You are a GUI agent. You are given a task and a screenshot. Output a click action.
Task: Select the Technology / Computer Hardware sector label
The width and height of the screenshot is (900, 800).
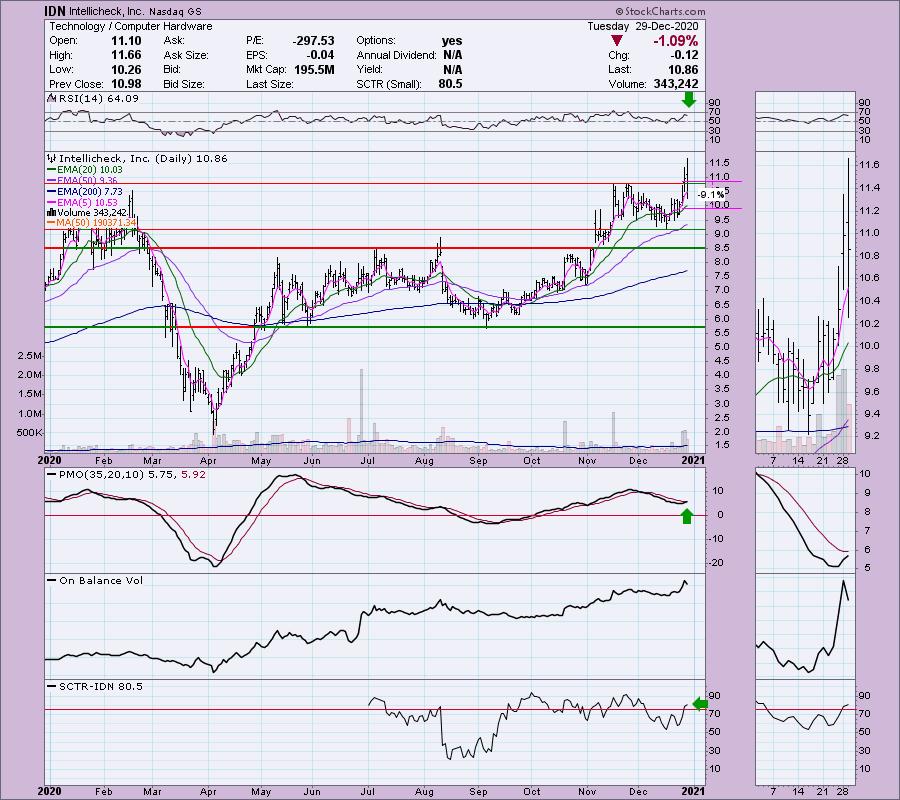pos(131,26)
